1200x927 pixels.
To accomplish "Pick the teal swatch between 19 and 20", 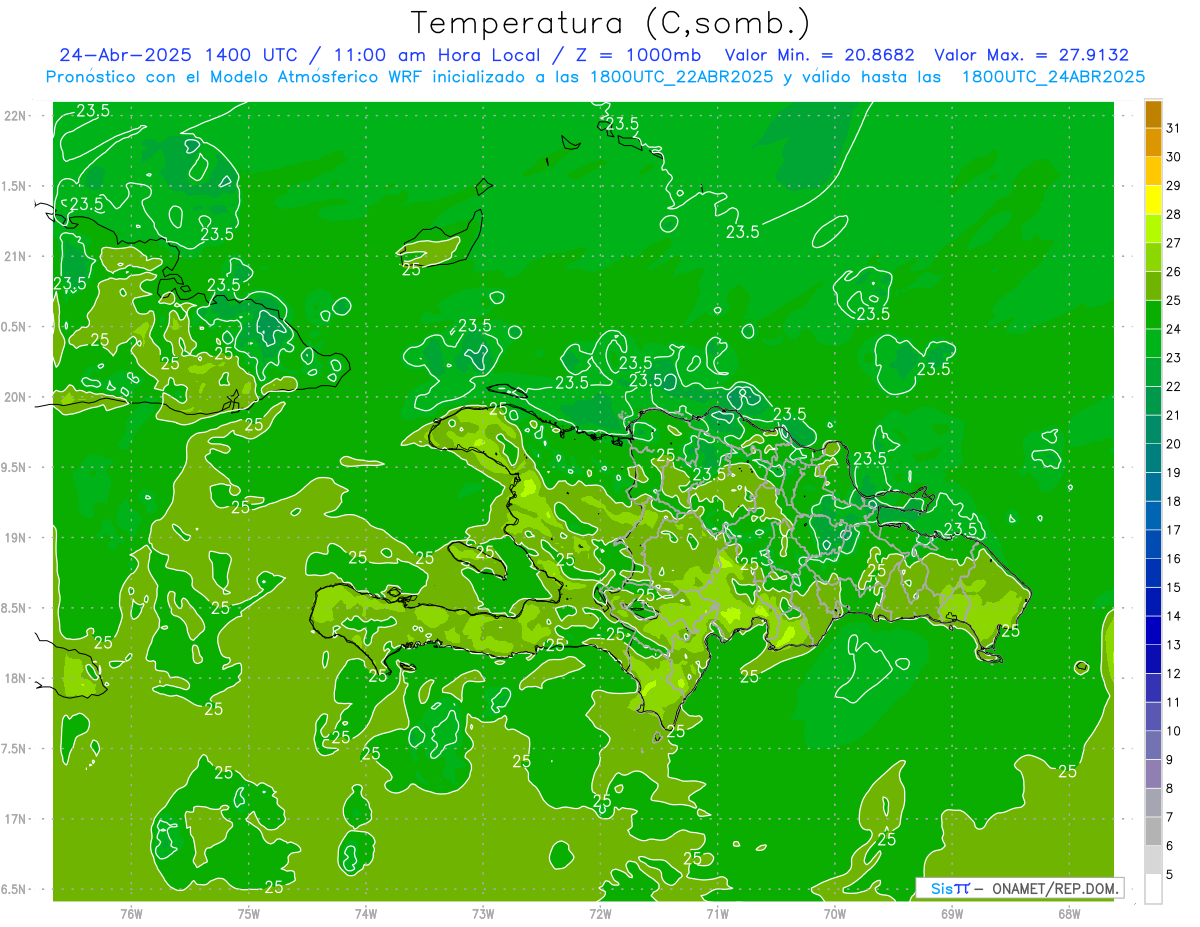I will 1153,458.
